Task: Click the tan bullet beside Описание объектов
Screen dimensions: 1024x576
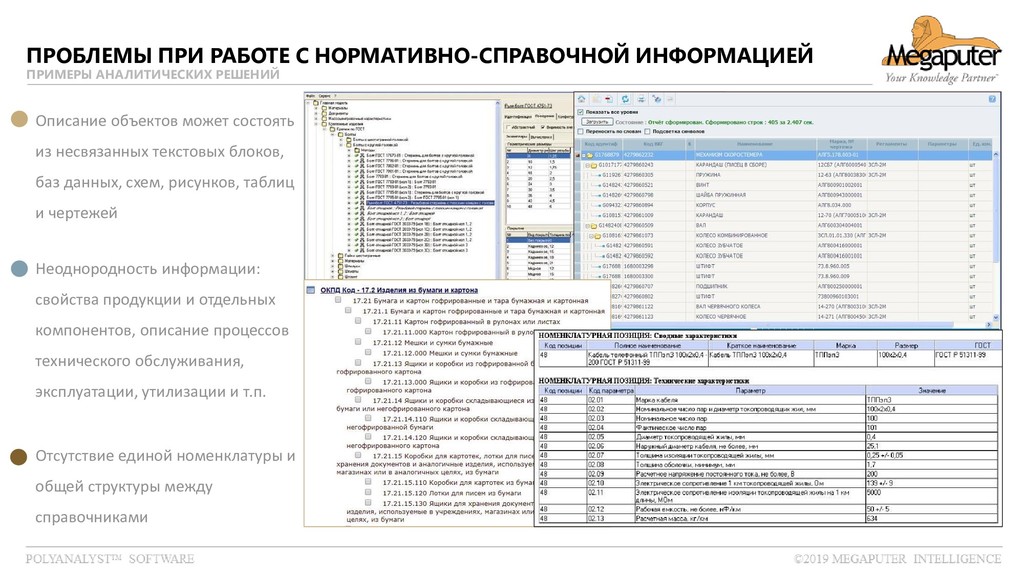Action: pyautogui.click(x=20, y=119)
